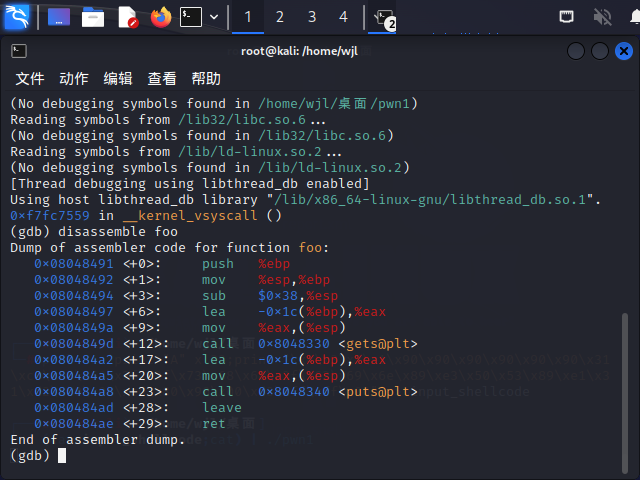Click the terminal vertical scrollbar thumb
The image size is (640, 480).
click(x=624, y=393)
